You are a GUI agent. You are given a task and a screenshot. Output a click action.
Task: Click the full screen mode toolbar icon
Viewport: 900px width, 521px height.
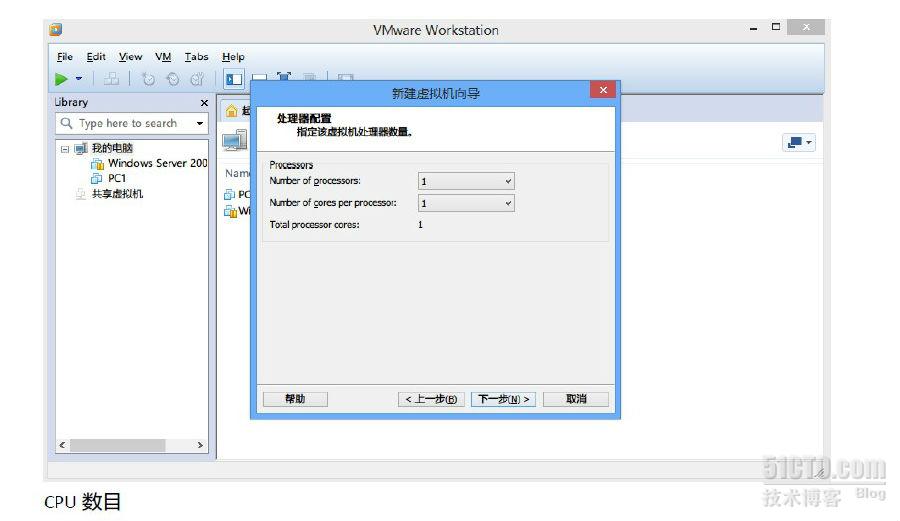pyautogui.click(x=284, y=76)
